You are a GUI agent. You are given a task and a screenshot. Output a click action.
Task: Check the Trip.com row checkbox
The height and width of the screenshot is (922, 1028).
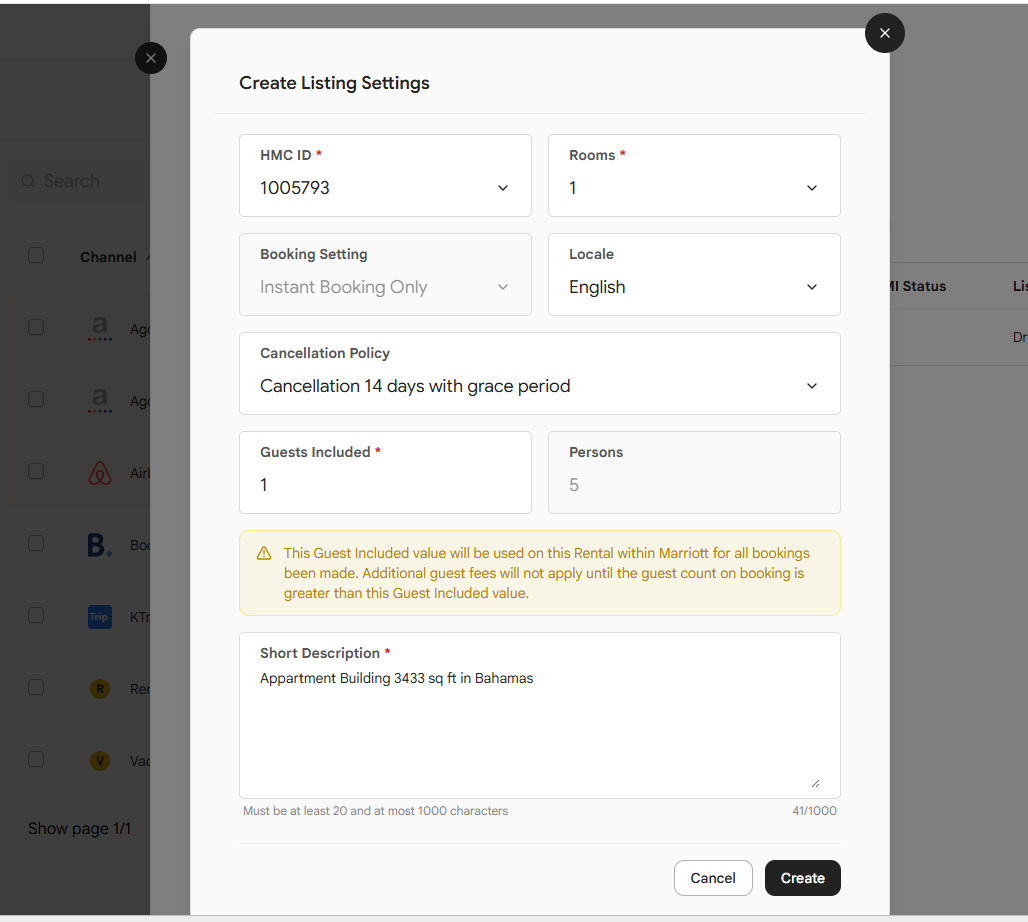[36, 615]
